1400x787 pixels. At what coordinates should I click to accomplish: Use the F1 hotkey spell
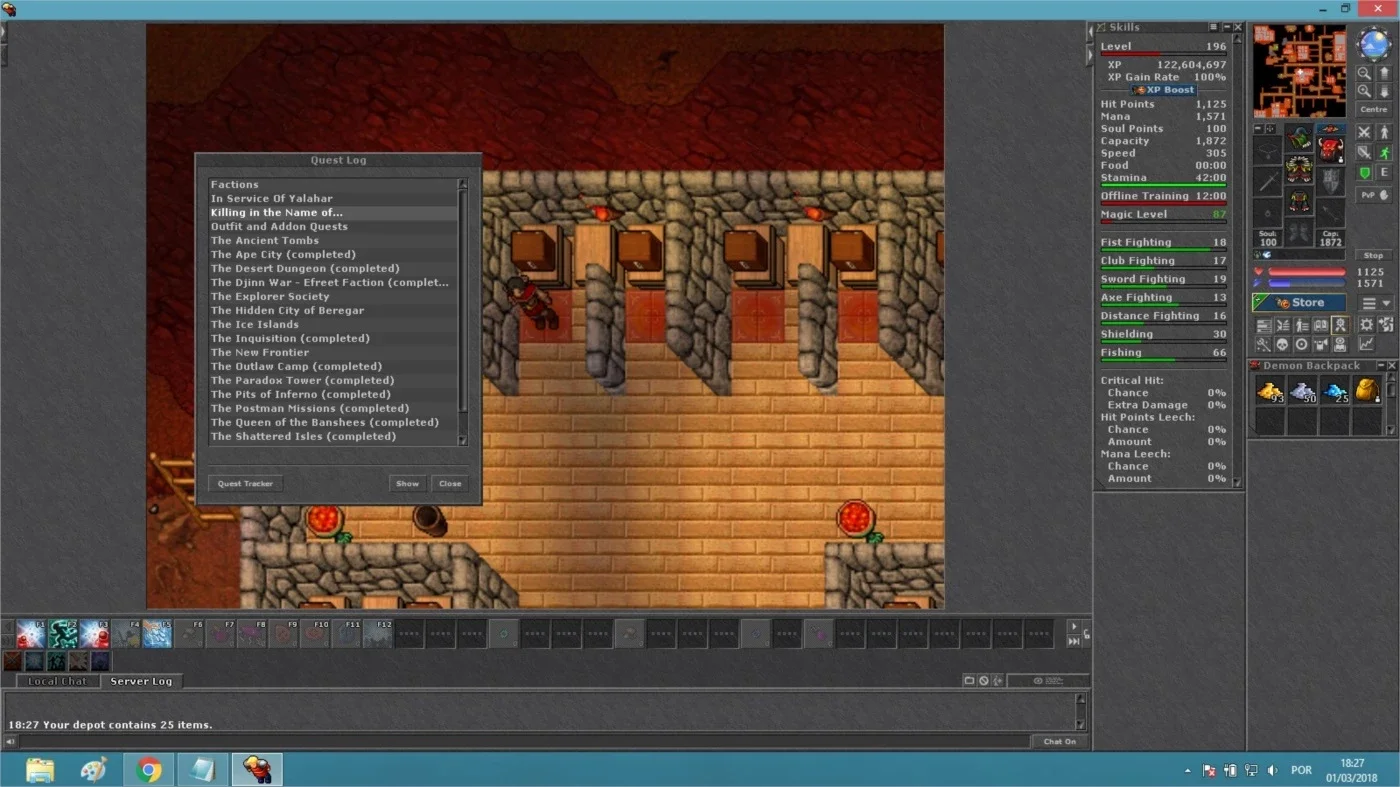point(31,634)
